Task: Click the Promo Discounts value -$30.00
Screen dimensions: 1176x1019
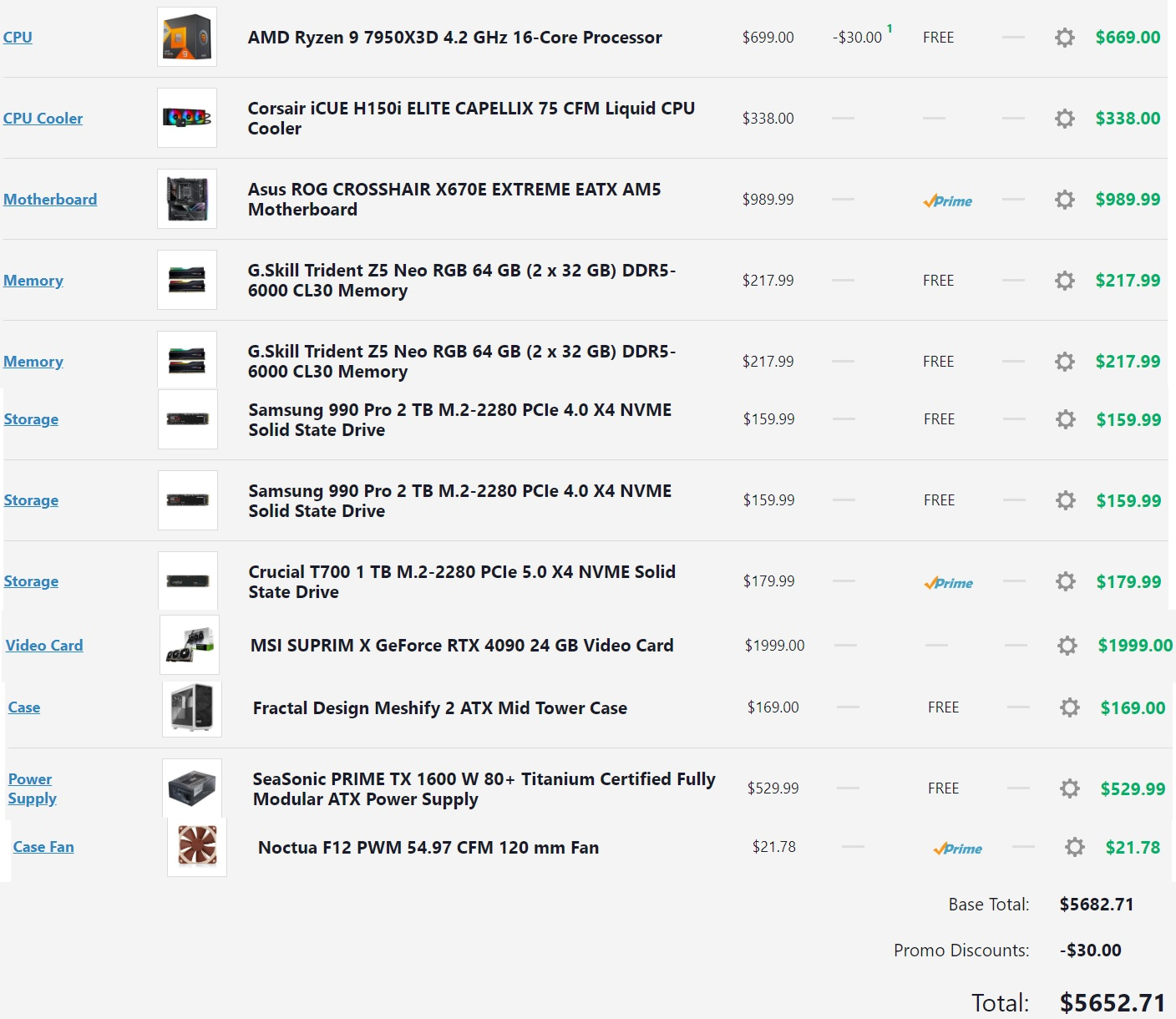Action: [1091, 951]
